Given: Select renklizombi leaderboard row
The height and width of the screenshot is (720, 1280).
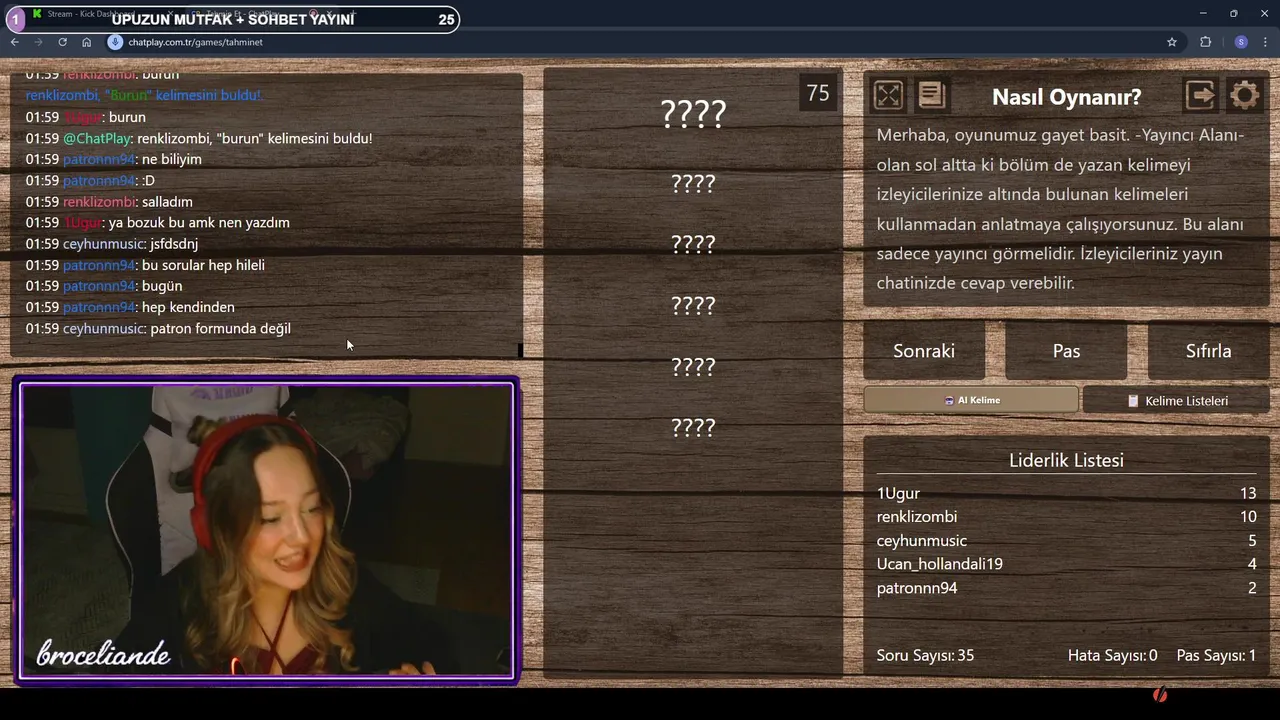Looking at the screenshot, I should point(1066,517).
